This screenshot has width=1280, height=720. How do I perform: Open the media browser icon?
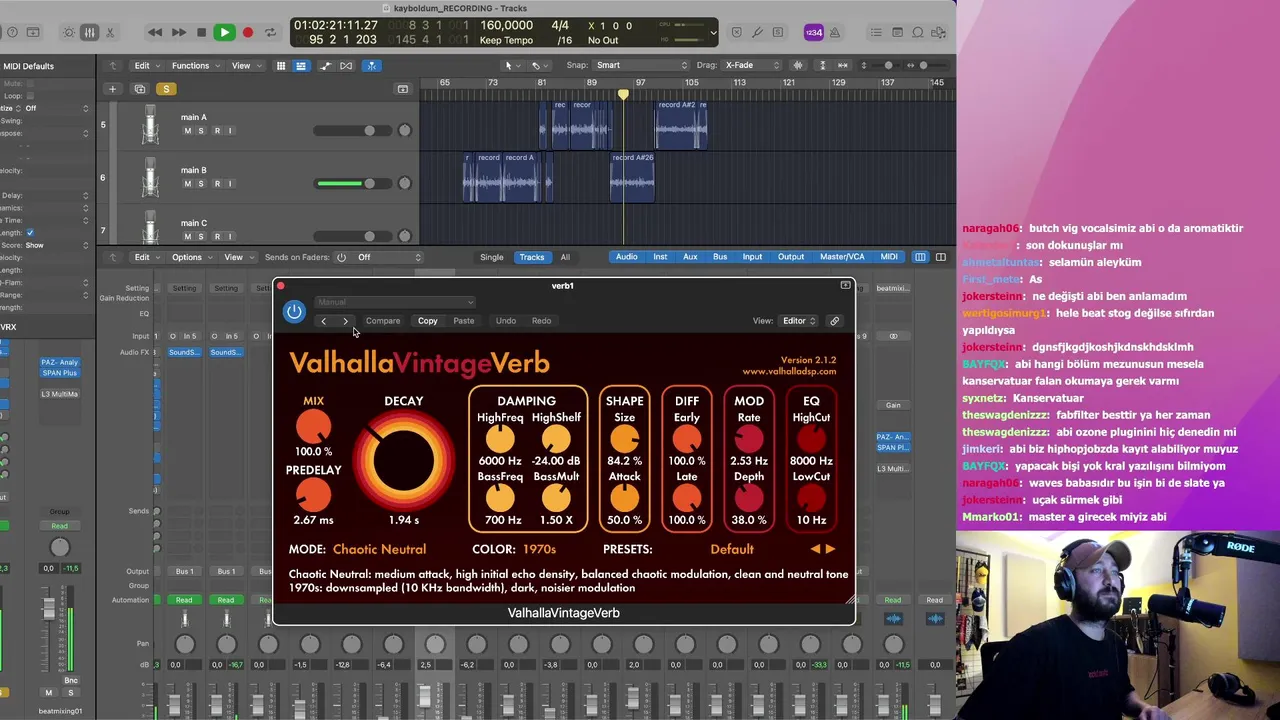coord(939,32)
